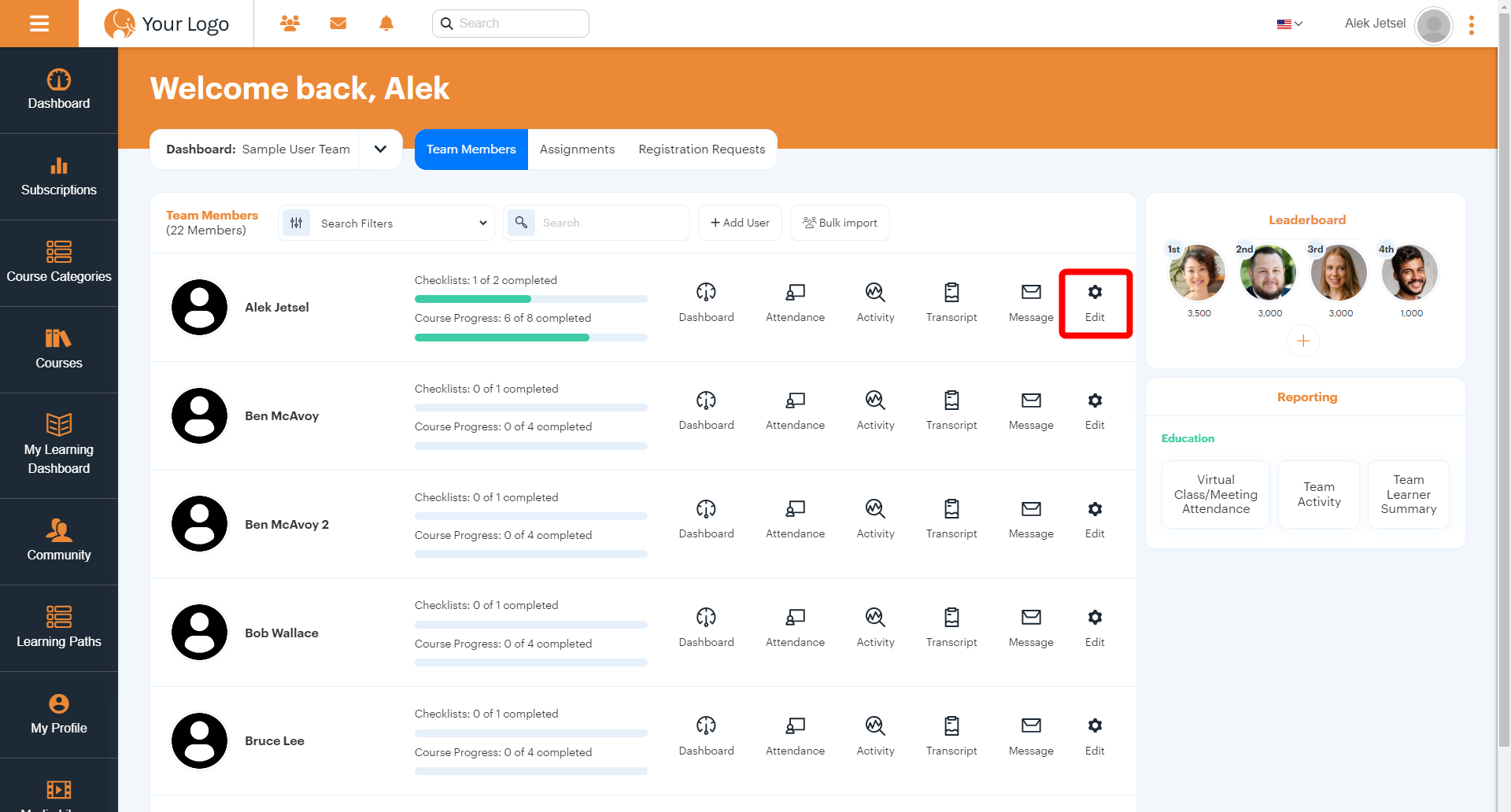Expand the Dashboard team selector chevron
The height and width of the screenshot is (812, 1511).
pyautogui.click(x=380, y=149)
